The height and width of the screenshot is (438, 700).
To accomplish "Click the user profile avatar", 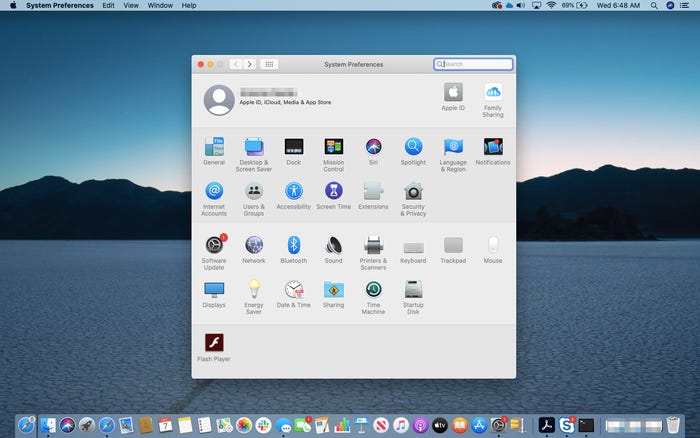I will click(x=219, y=100).
